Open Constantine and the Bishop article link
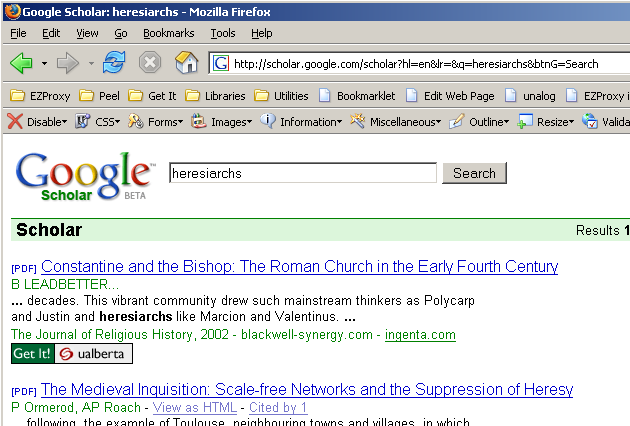The height and width of the screenshot is (426, 630). pyautogui.click(x=299, y=267)
